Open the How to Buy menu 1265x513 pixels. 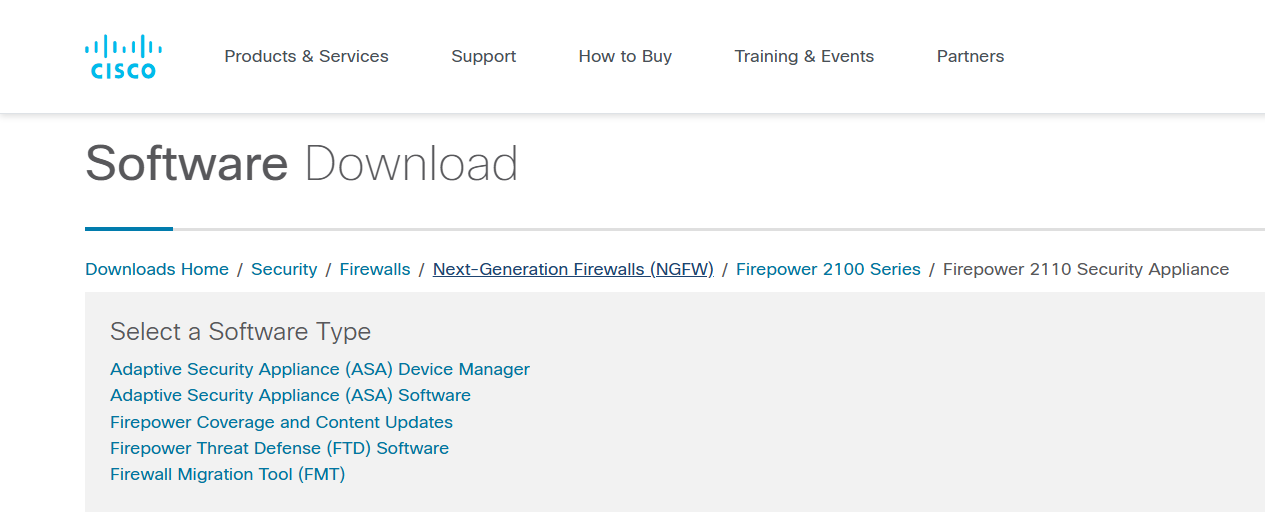(x=625, y=56)
